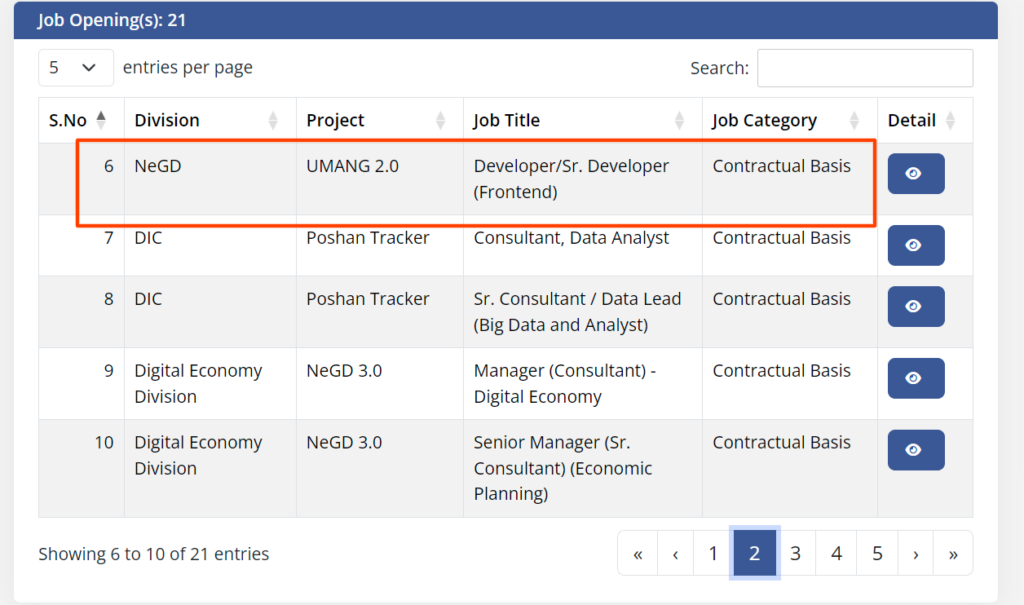Click 'Contractual Basis' in row 9

(782, 370)
